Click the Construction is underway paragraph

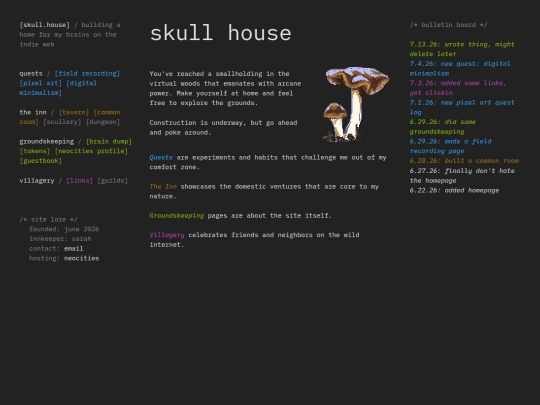click(223, 127)
